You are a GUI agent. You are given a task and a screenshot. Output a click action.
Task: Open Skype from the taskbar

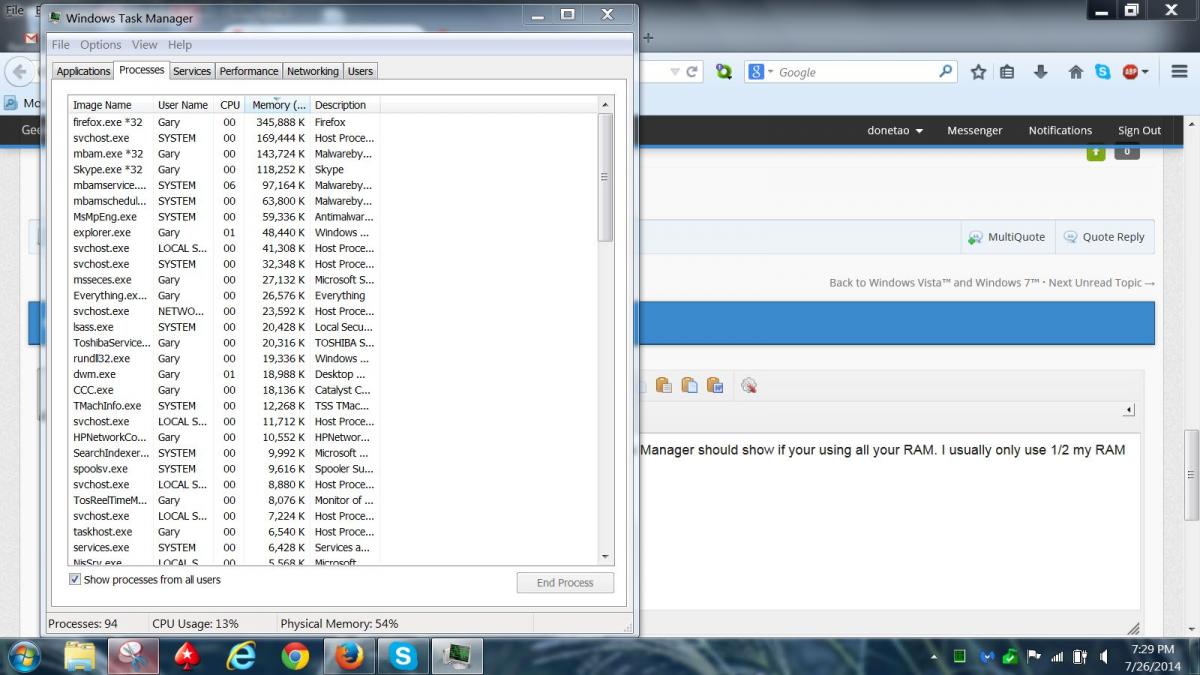pos(403,656)
